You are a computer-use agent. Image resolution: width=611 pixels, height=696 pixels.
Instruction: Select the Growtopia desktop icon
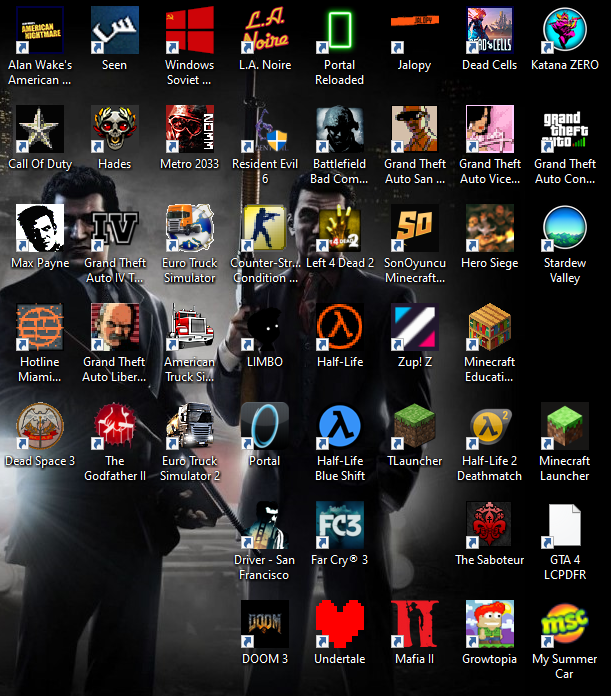489,625
